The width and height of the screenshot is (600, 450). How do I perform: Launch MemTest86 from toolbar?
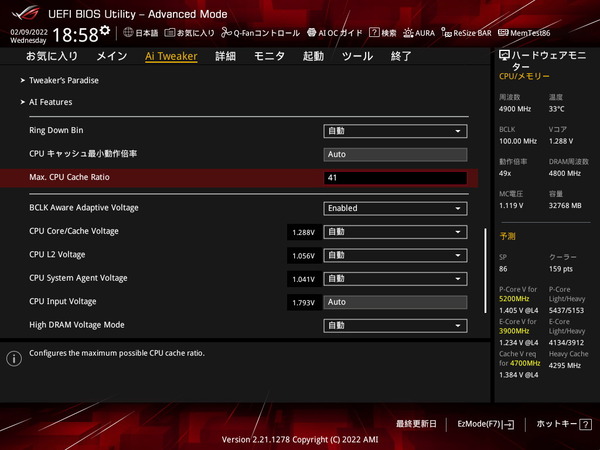504,32
